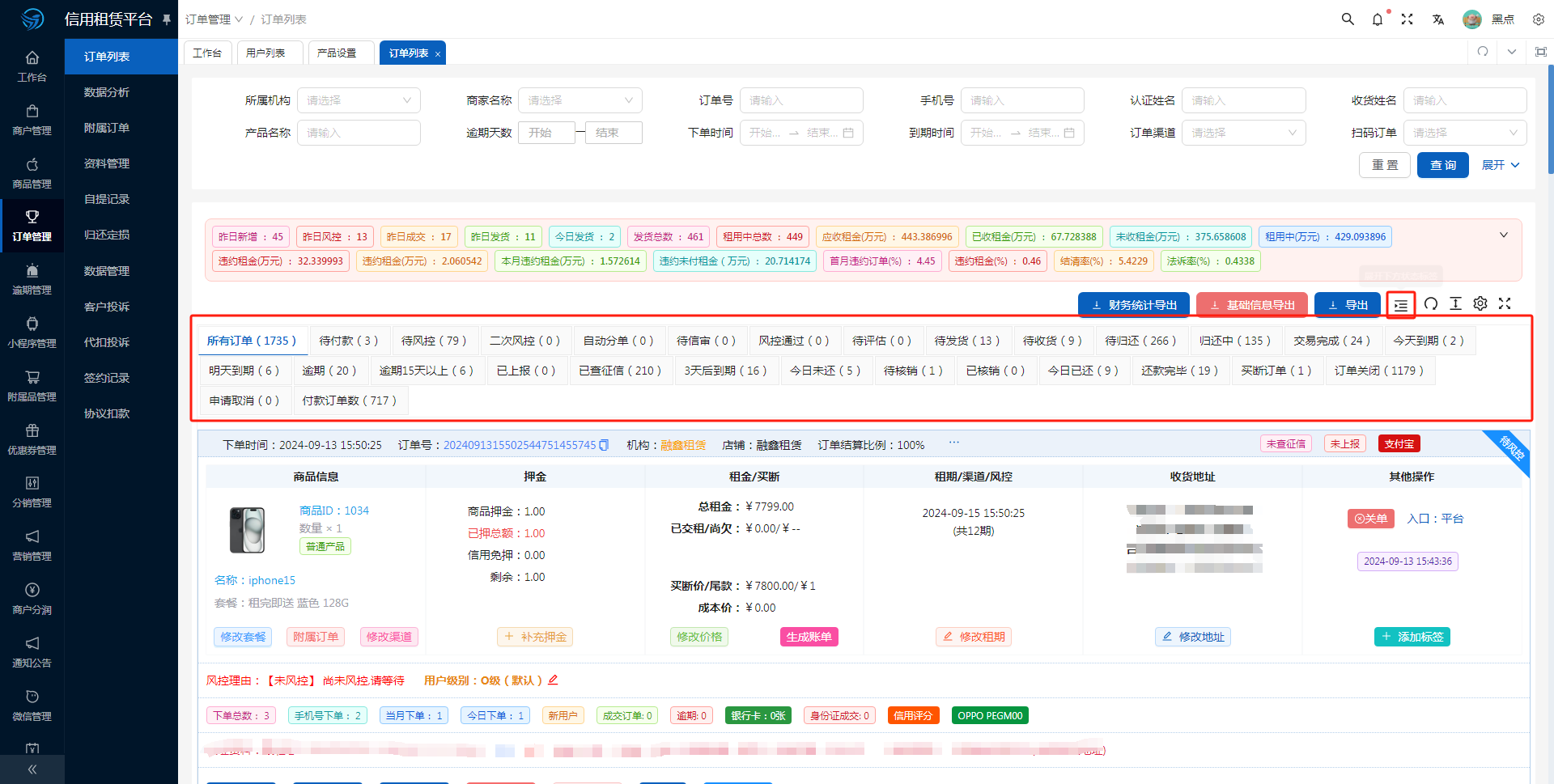Collapse the statistics panel chevron

(1504, 235)
